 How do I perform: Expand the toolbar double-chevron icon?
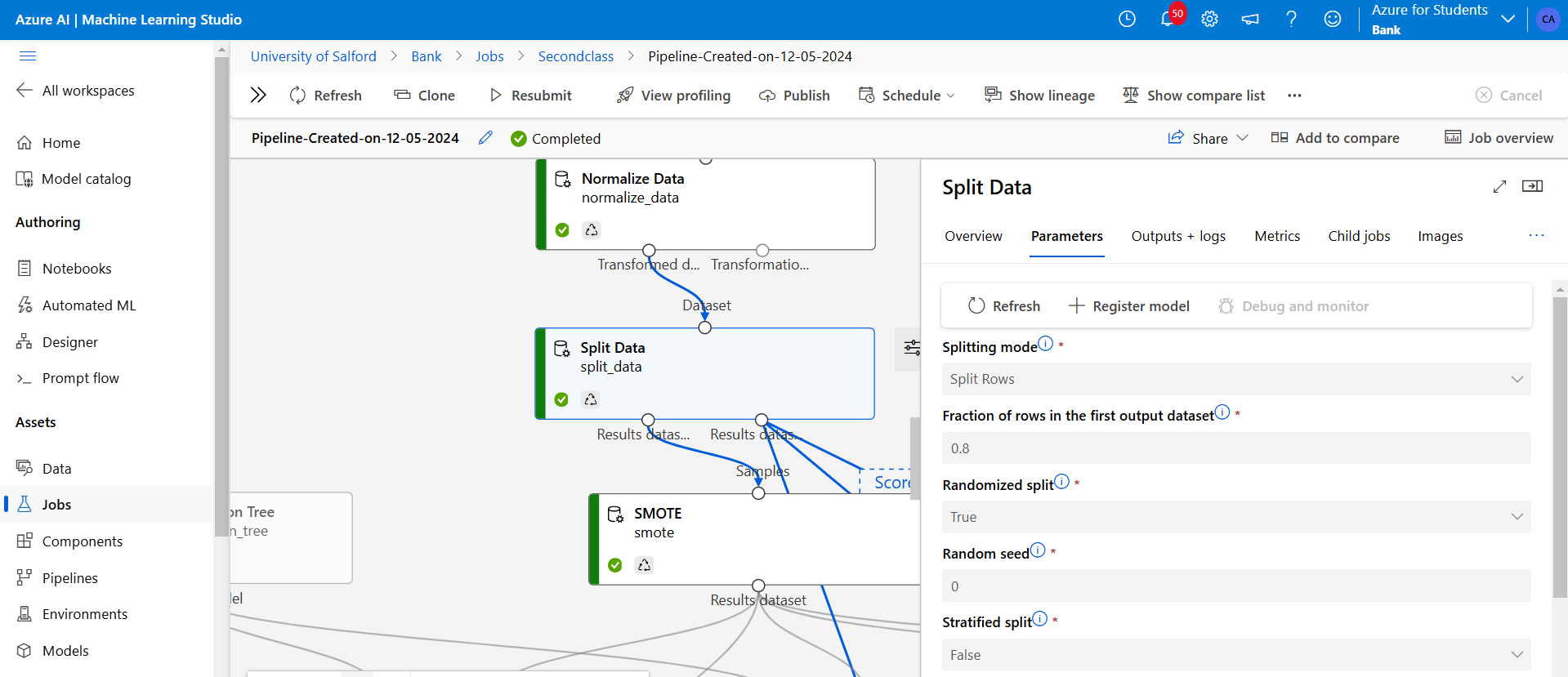pyautogui.click(x=258, y=95)
